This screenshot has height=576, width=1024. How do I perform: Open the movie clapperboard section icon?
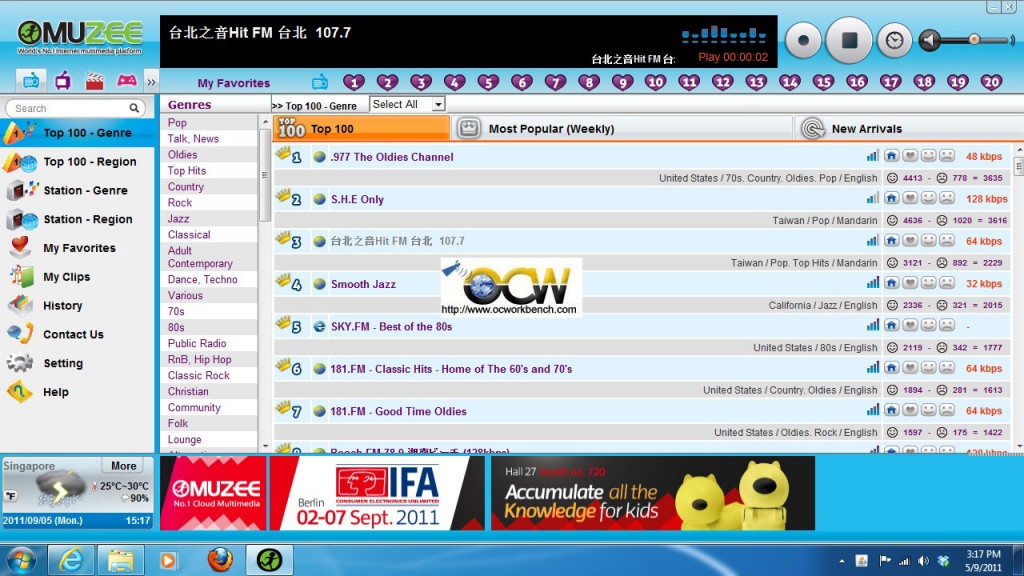coord(95,81)
